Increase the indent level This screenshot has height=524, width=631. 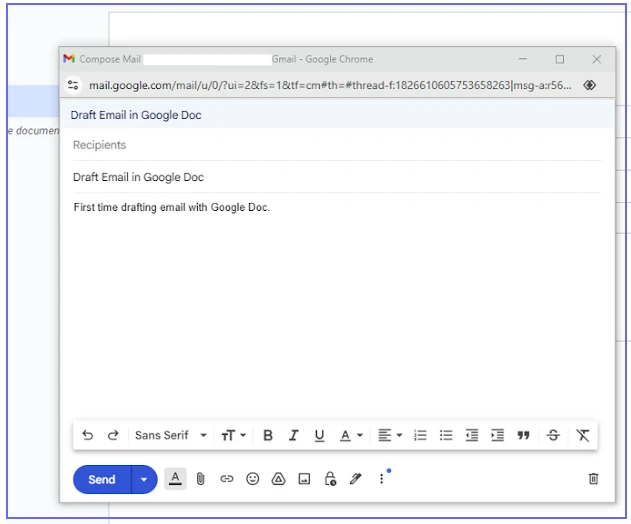click(x=497, y=435)
